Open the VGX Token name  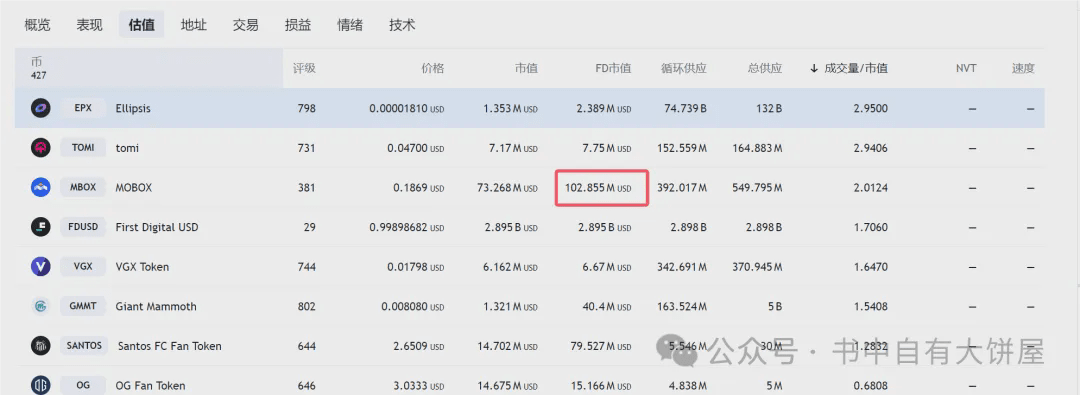(x=142, y=267)
